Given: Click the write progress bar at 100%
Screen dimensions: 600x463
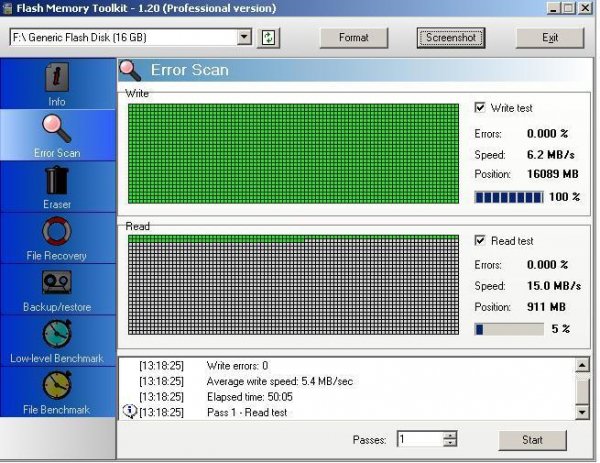Looking at the screenshot, I should 509,197.
